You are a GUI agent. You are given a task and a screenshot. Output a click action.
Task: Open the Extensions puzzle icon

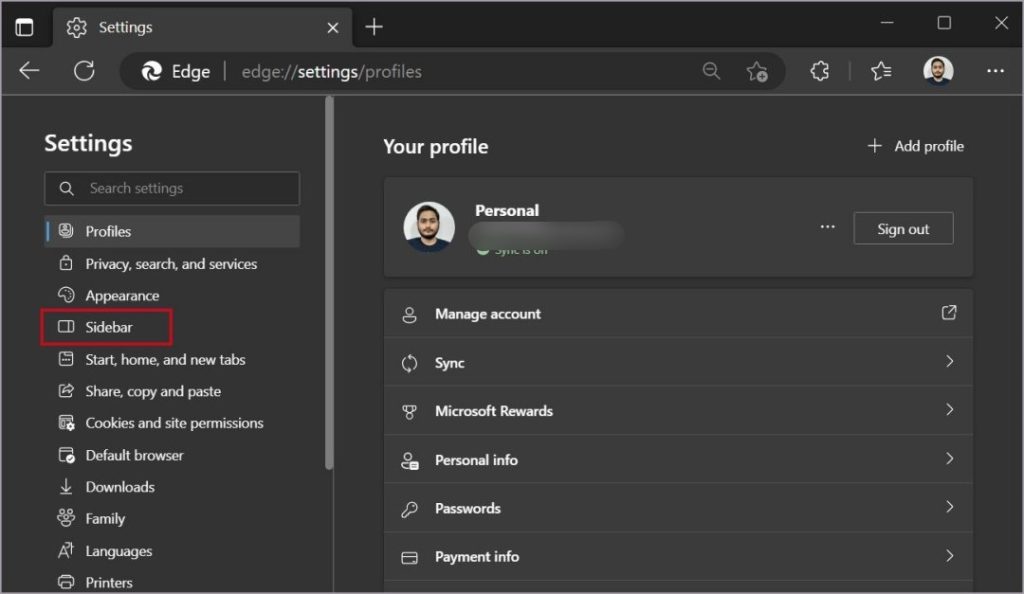tap(820, 70)
